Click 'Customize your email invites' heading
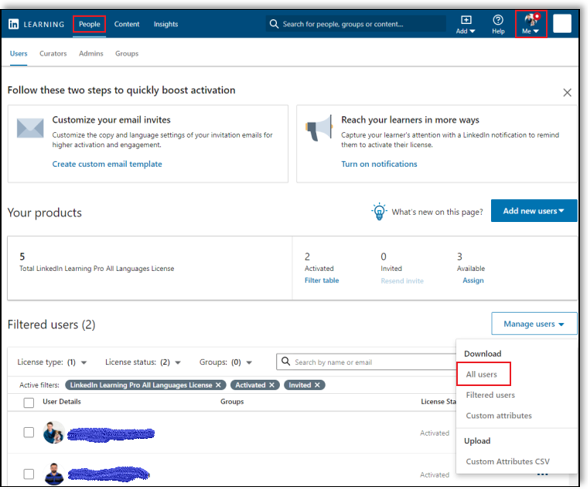 [111, 120]
